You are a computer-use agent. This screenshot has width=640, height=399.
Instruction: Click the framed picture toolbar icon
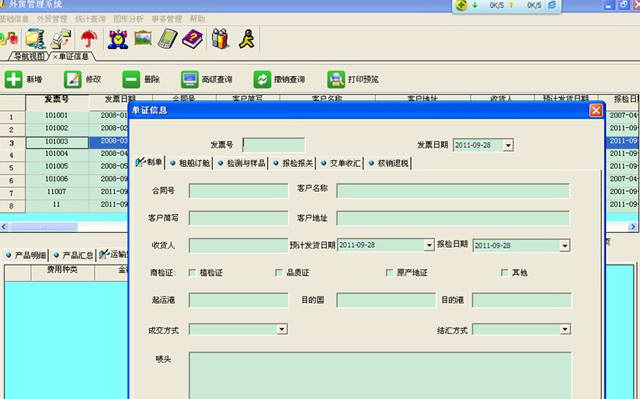[143, 38]
